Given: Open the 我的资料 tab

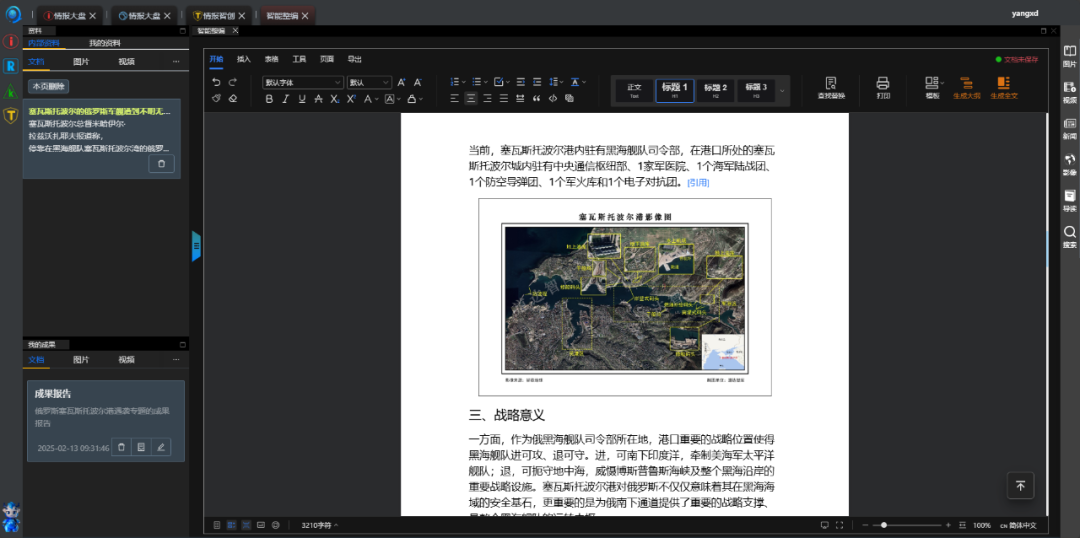Looking at the screenshot, I should coord(105,43).
